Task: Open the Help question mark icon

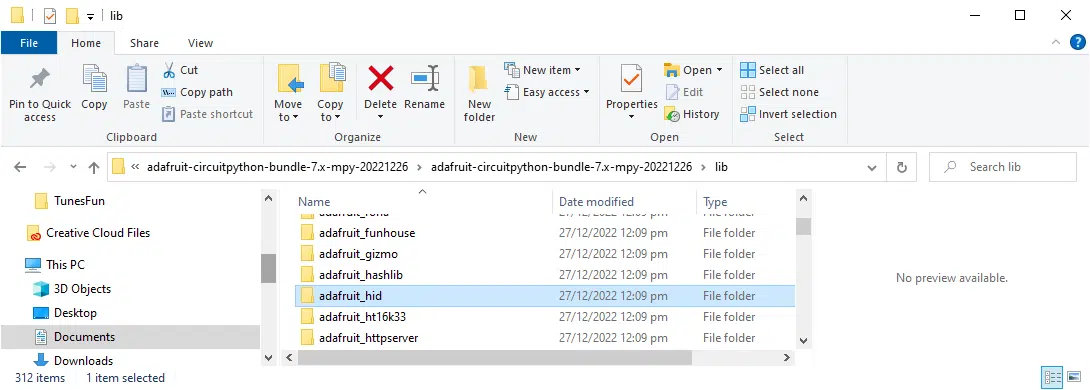Action: click(1077, 43)
